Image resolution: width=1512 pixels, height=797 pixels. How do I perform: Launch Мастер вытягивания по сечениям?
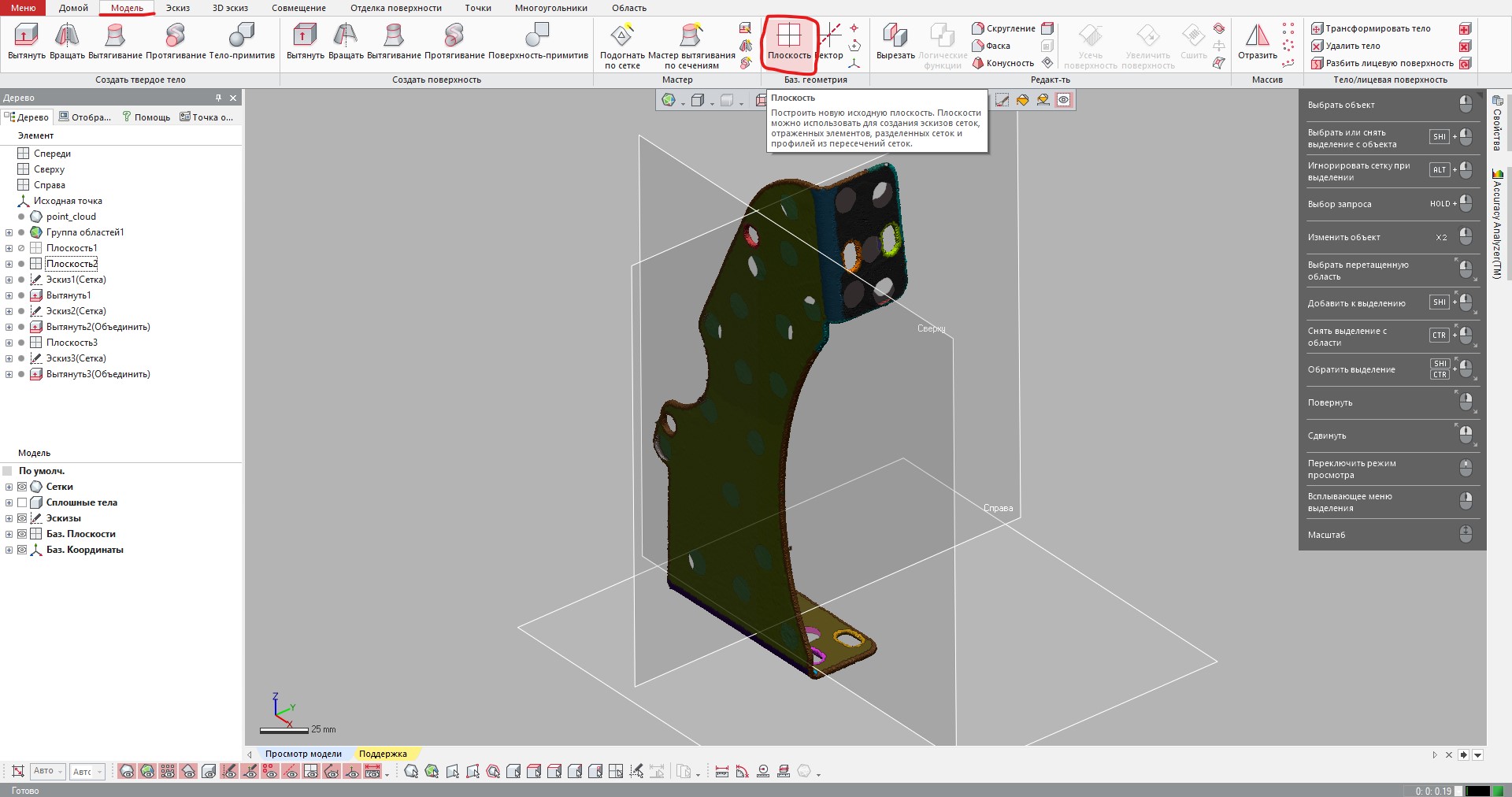tap(691, 46)
